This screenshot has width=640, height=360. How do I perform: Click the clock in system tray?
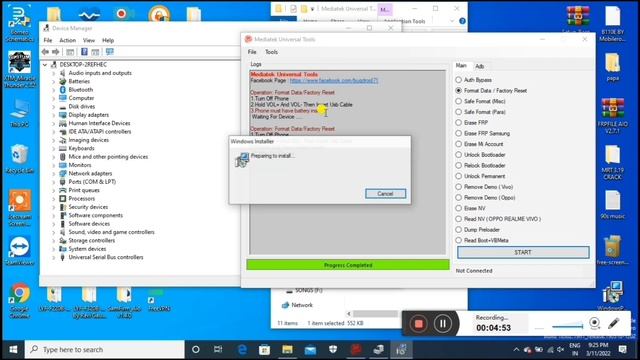[x=598, y=349]
